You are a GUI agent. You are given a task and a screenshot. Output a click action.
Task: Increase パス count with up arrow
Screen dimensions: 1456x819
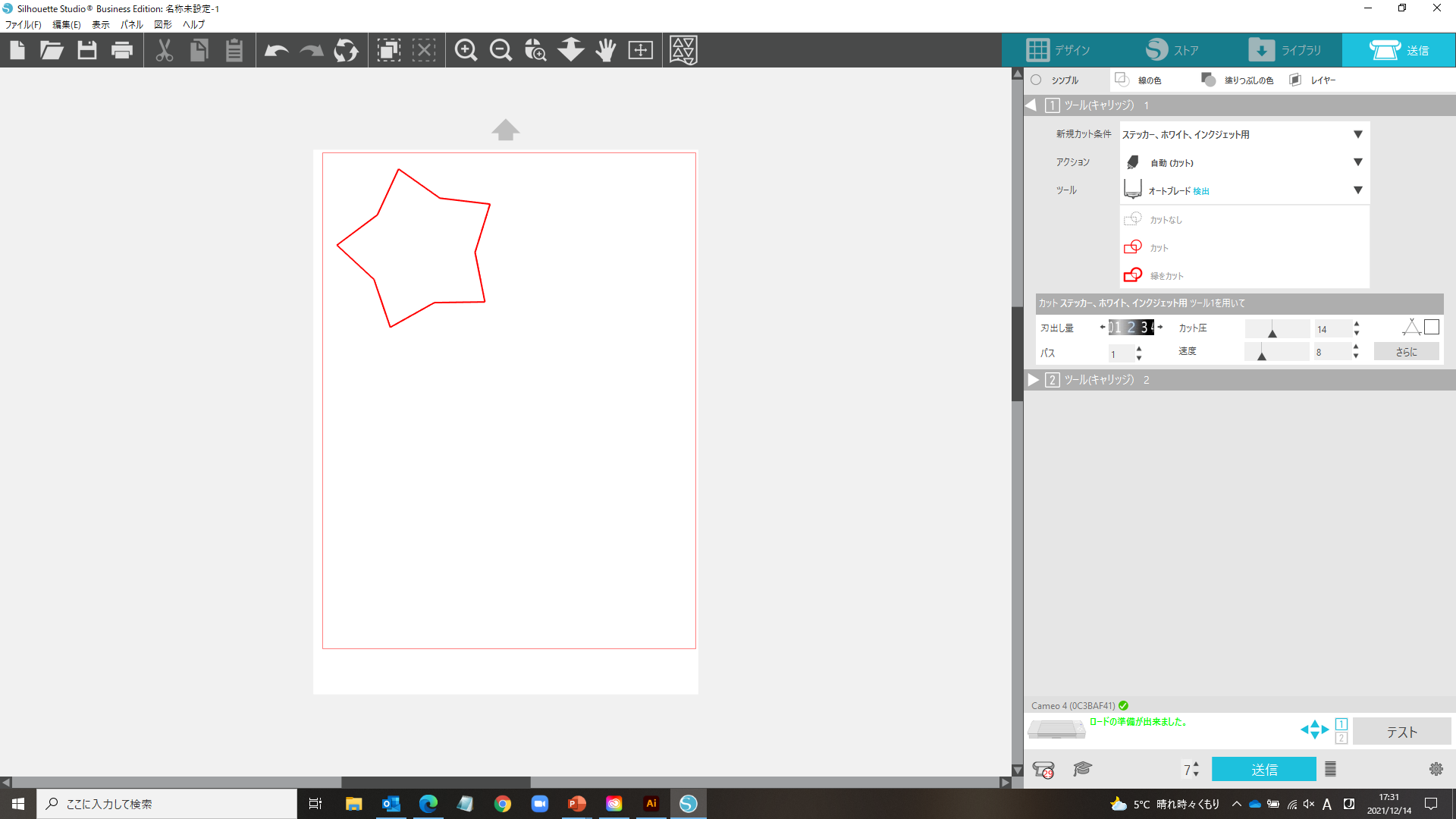(x=1139, y=349)
